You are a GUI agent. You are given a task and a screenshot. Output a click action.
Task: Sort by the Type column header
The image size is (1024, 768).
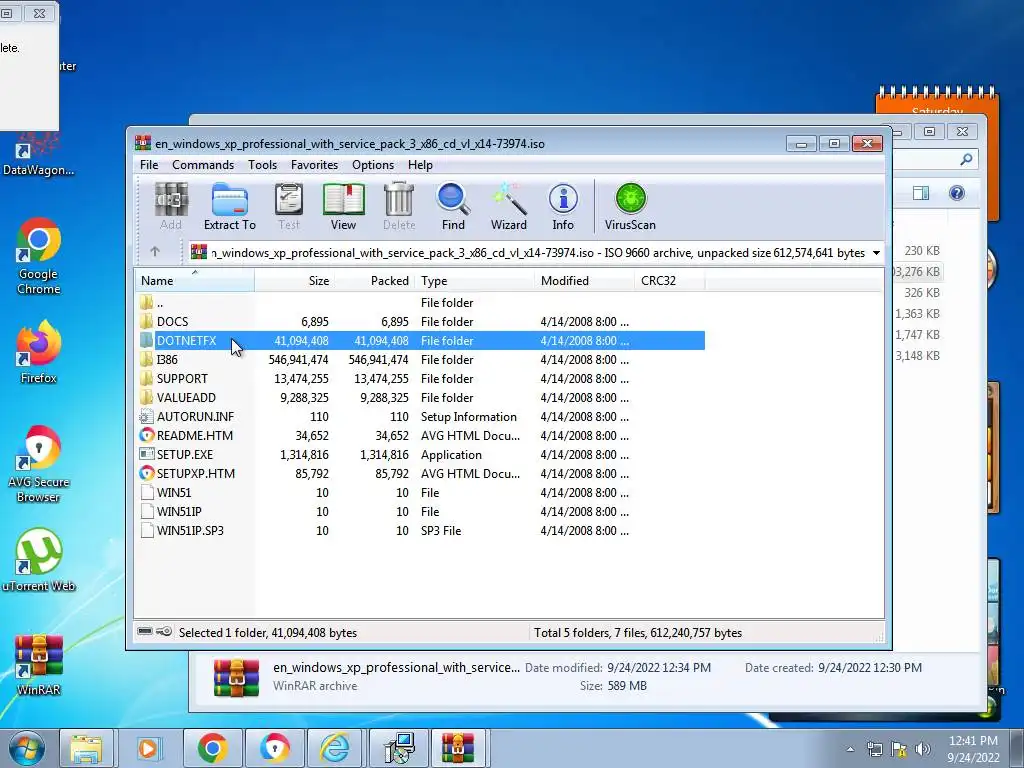click(474, 281)
